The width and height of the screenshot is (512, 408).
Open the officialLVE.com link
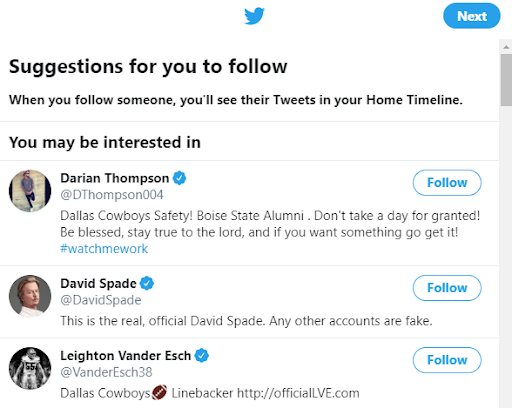[x=298, y=393]
